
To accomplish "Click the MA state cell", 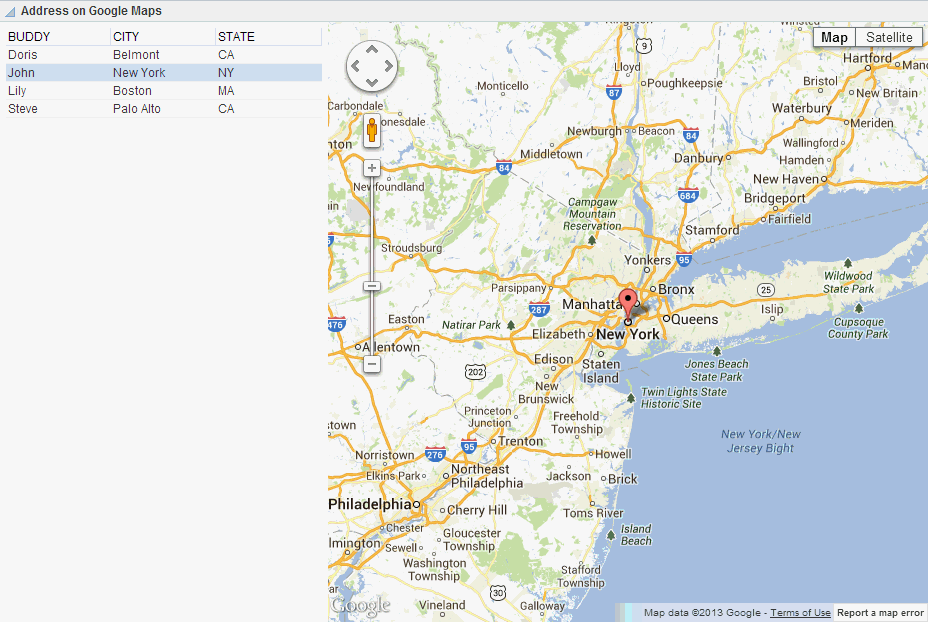I will point(226,91).
